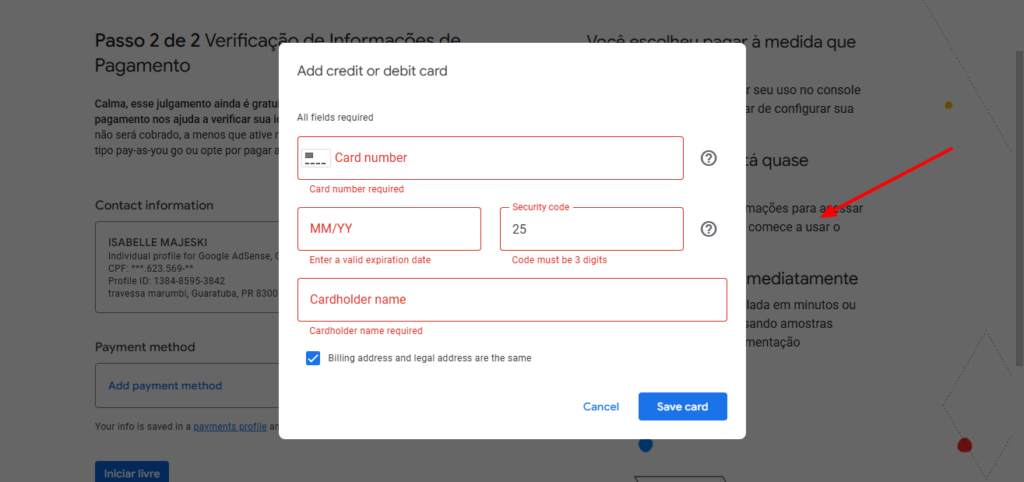Click the "Enter a valid expiration date" error
The height and width of the screenshot is (482, 1024).
coord(370,260)
